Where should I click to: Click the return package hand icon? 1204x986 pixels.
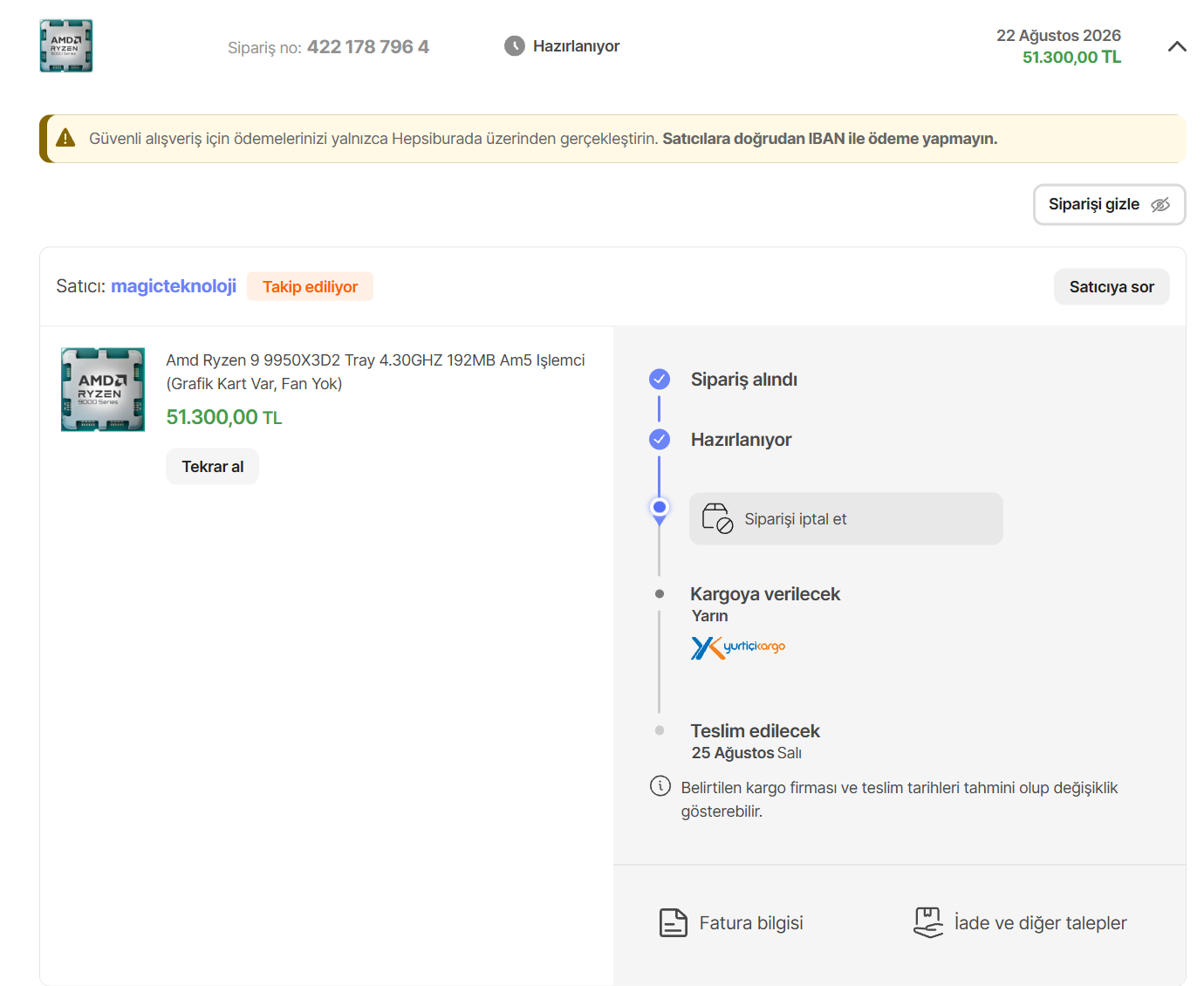pos(928,922)
